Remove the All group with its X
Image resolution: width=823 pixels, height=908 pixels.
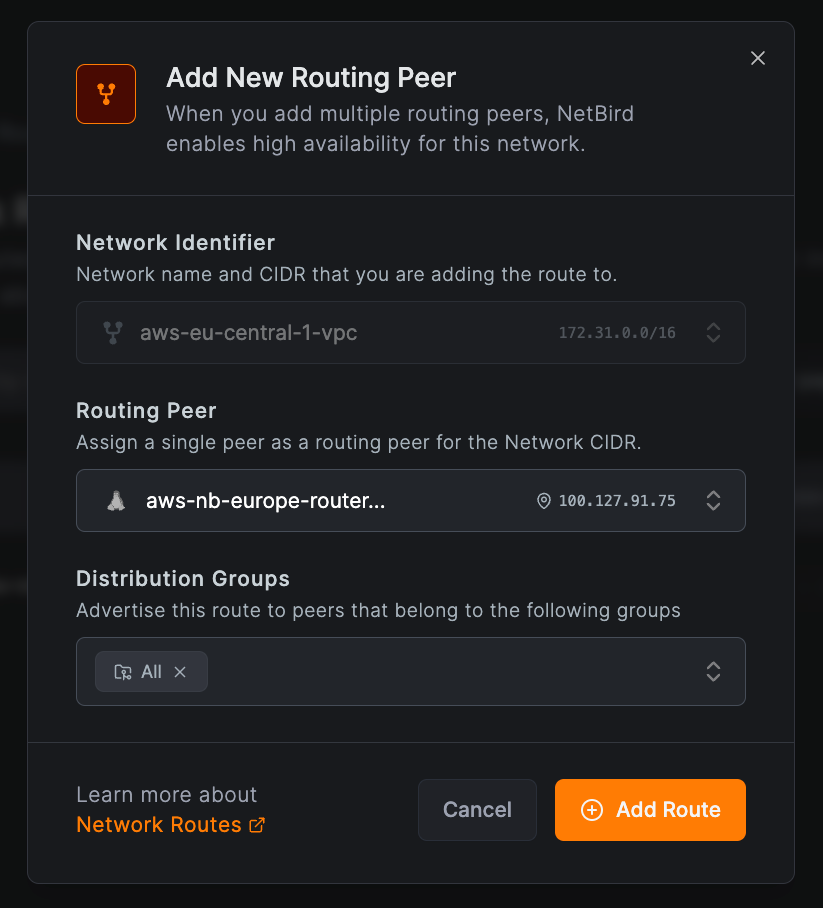click(180, 672)
